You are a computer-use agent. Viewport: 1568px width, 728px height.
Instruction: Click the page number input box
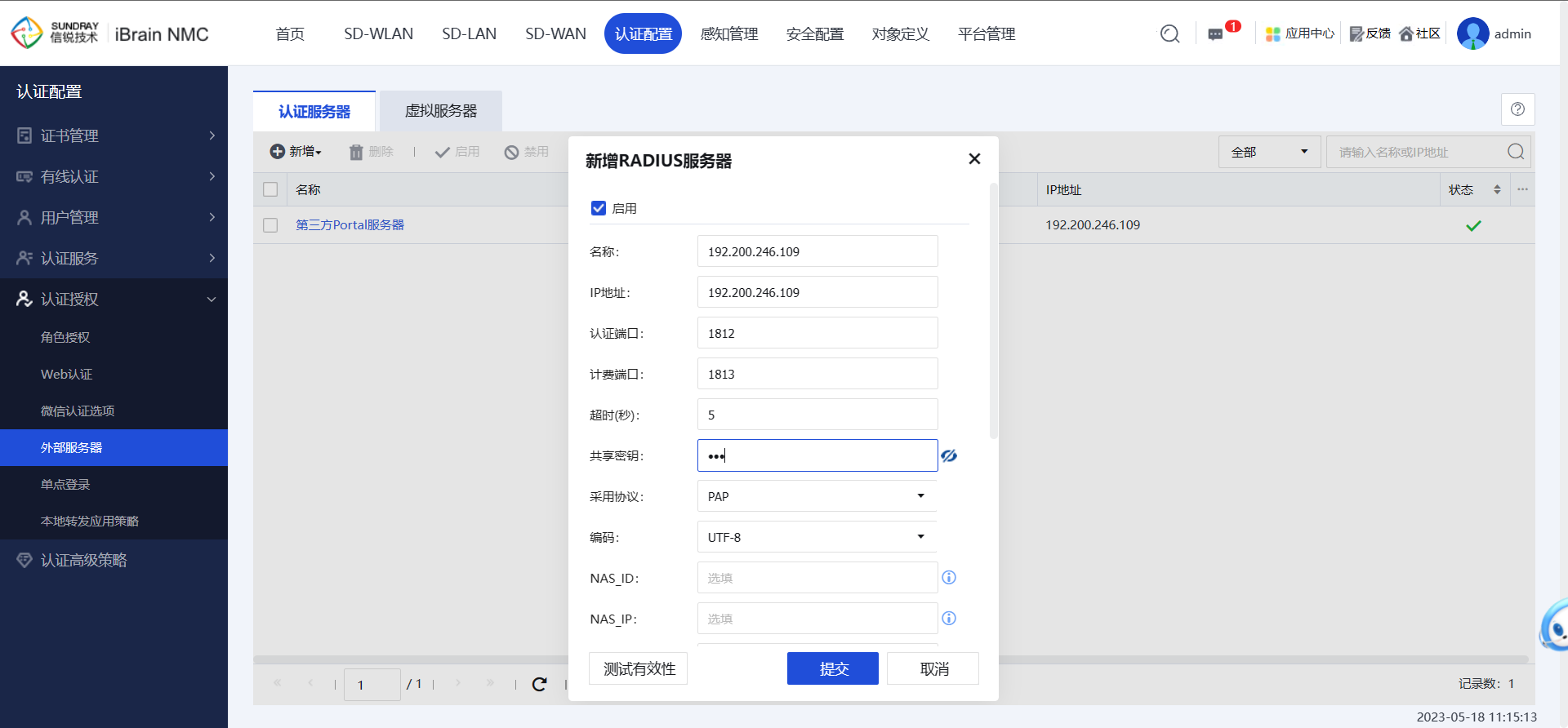click(x=372, y=685)
